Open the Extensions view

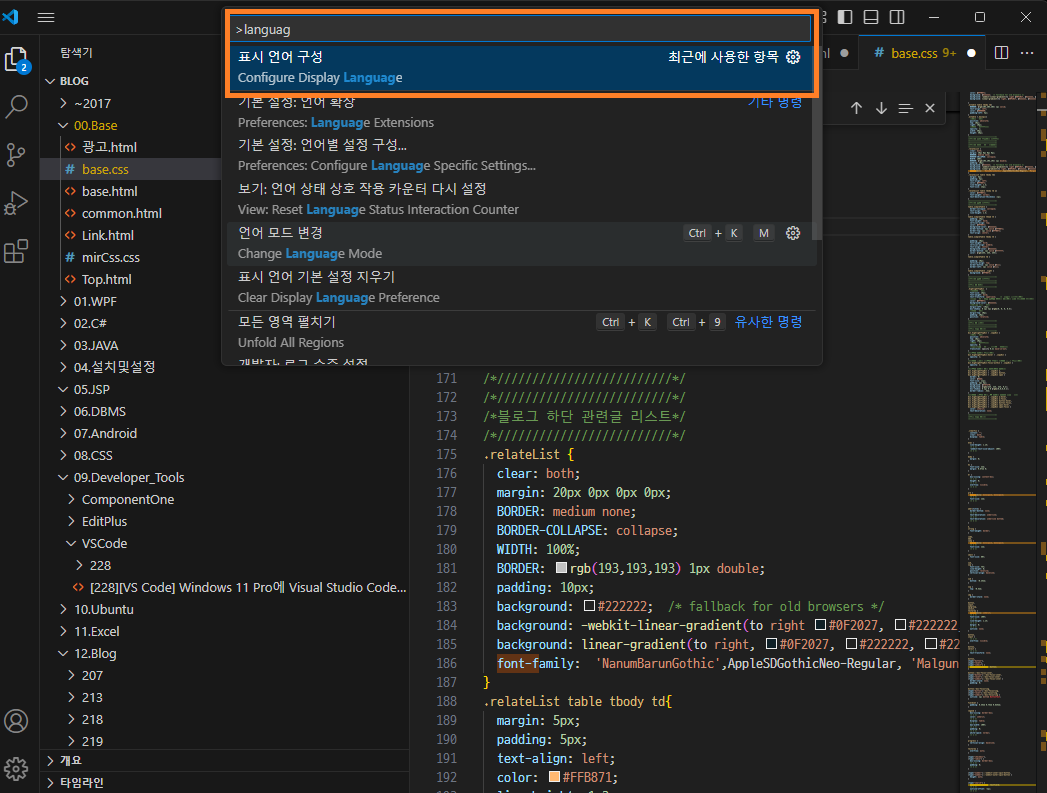16,251
